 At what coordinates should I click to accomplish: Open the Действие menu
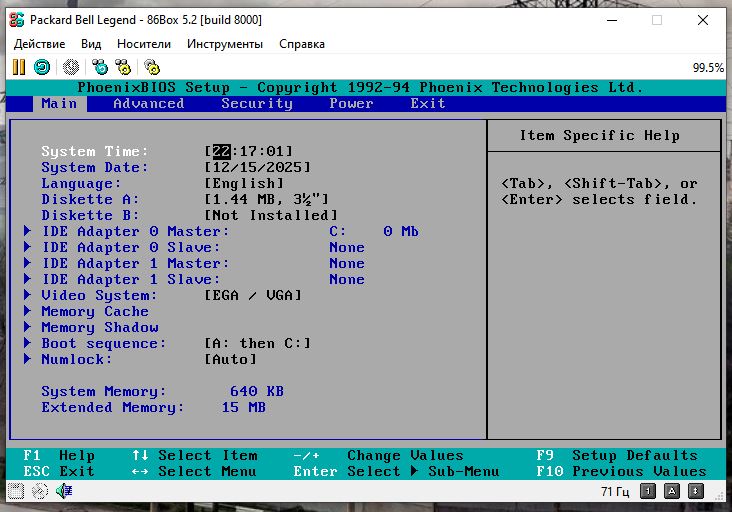[x=40, y=44]
